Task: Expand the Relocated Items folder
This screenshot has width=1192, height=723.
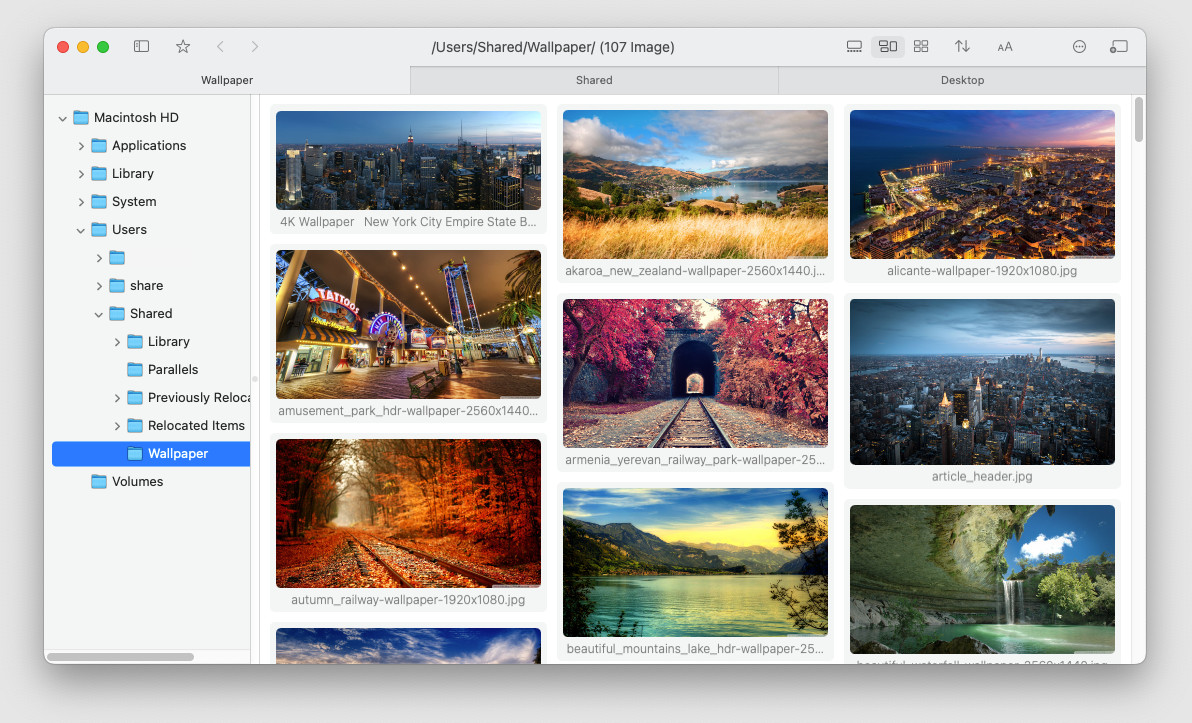Action: coord(117,426)
